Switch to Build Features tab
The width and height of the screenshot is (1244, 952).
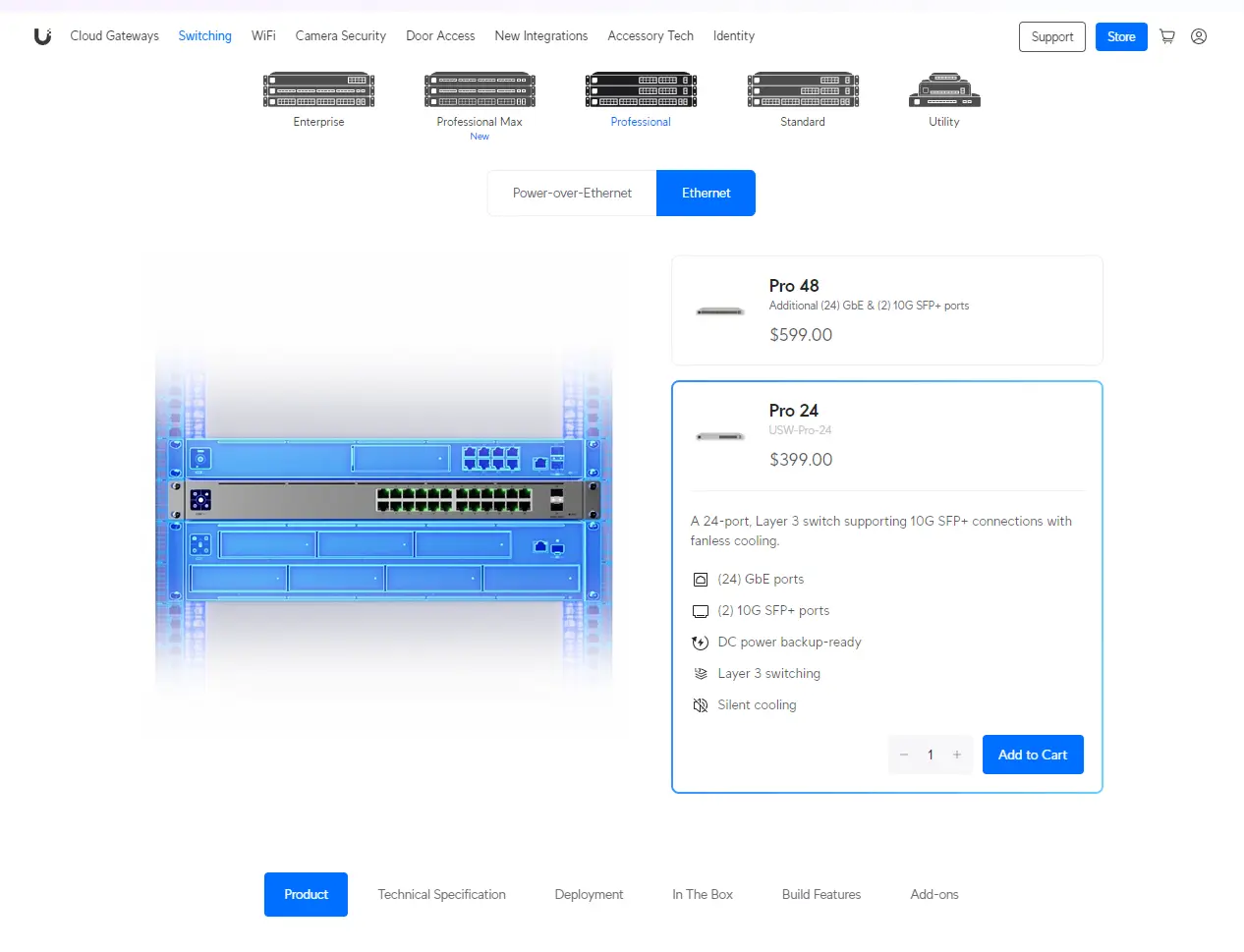click(x=821, y=894)
